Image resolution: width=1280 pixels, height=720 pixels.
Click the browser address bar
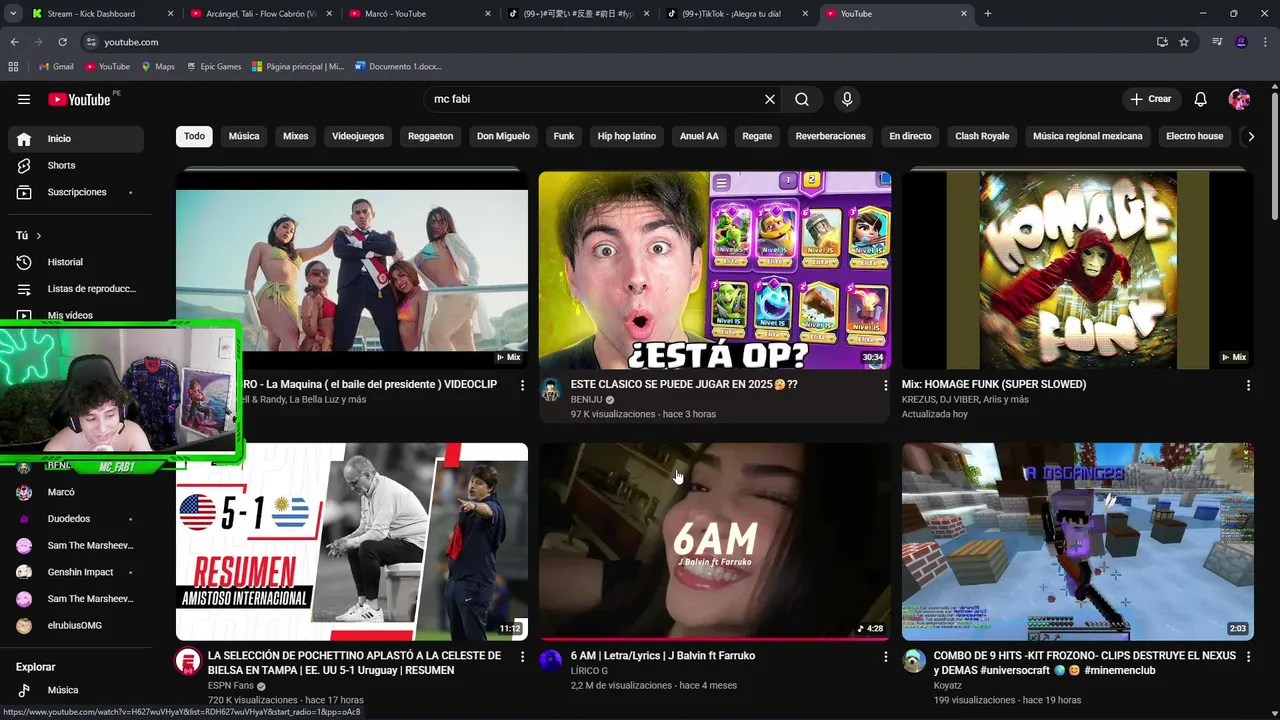click(x=620, y=42)
